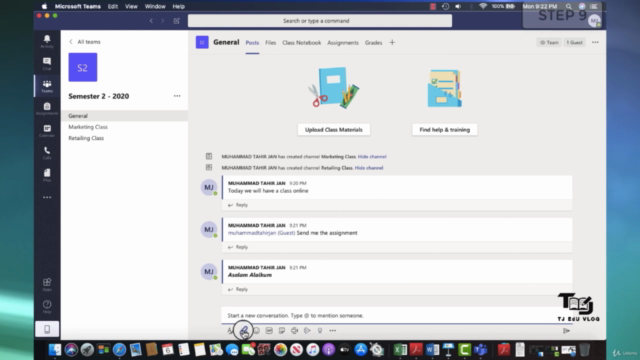
Task: Hide channel link for Retailing Class
Action: point(369,168)
